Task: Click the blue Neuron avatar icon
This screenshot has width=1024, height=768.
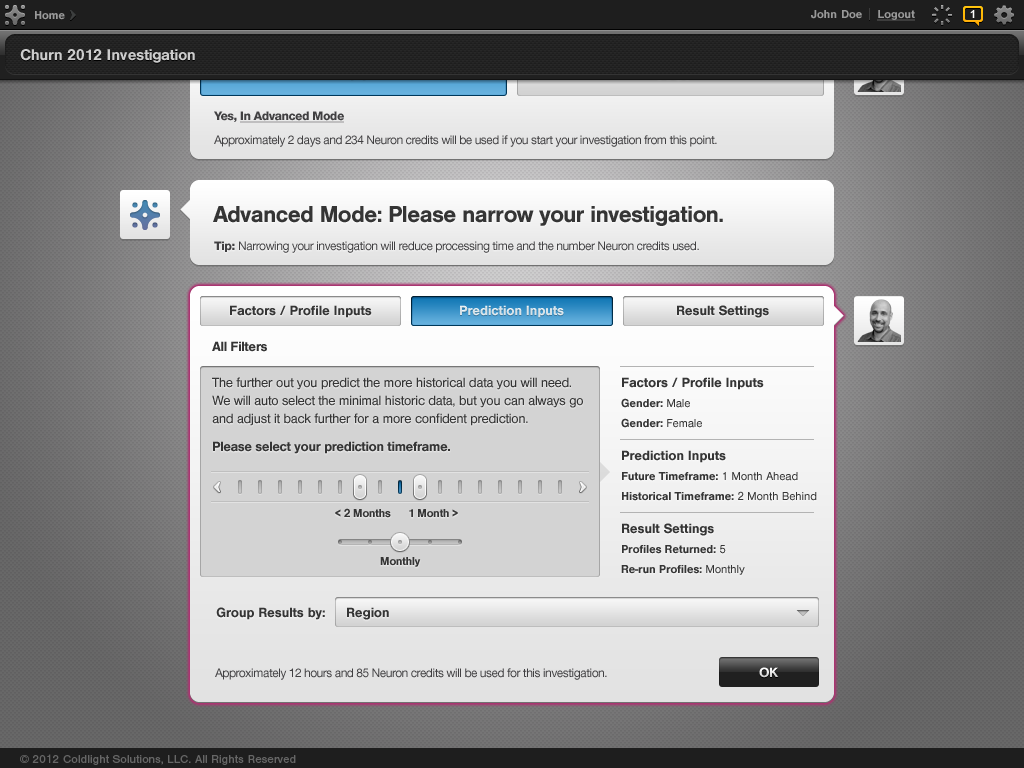Action: point(145,215)
